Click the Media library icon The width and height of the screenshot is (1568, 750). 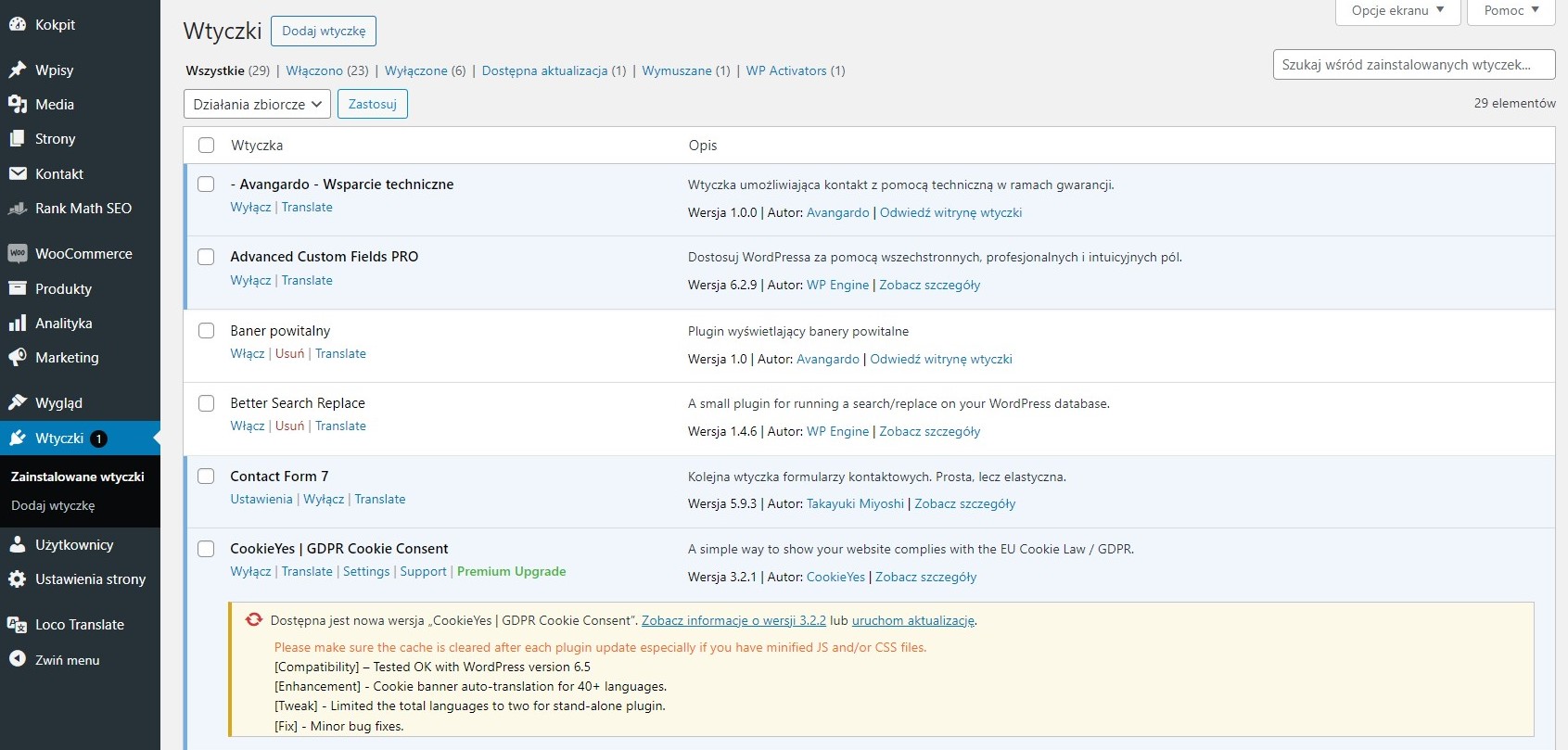point(17,105)
